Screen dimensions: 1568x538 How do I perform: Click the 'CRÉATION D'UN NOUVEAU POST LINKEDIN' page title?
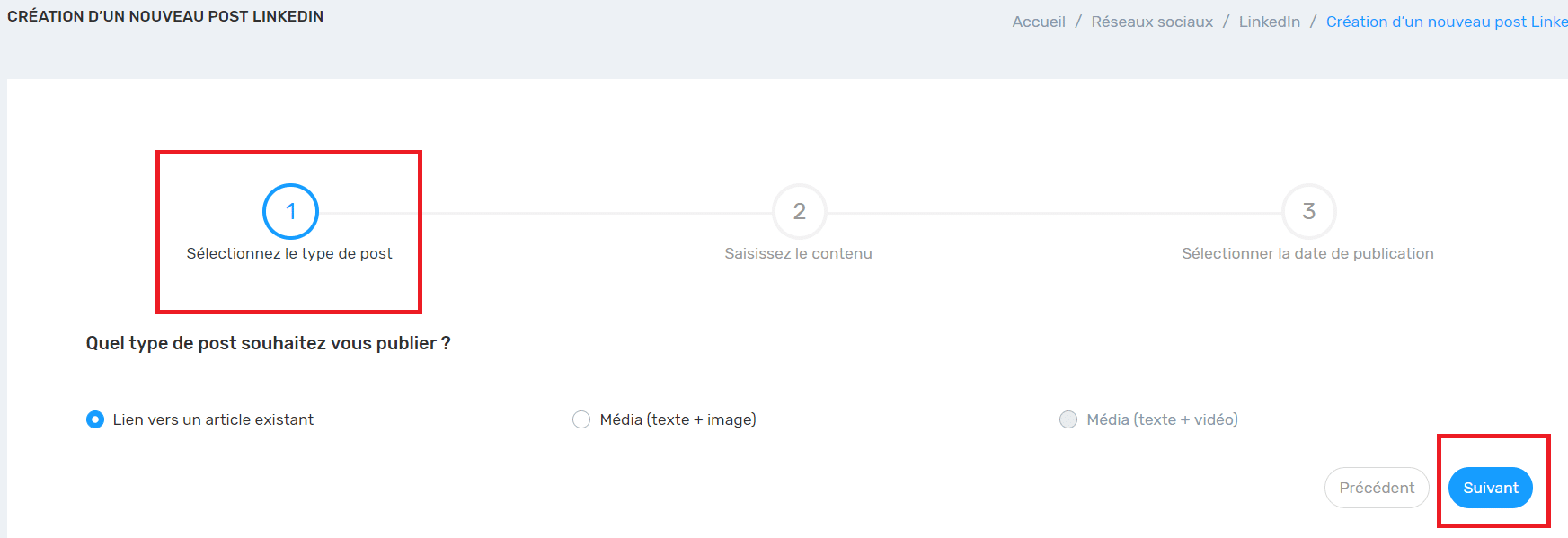click(x=165, y=16)
